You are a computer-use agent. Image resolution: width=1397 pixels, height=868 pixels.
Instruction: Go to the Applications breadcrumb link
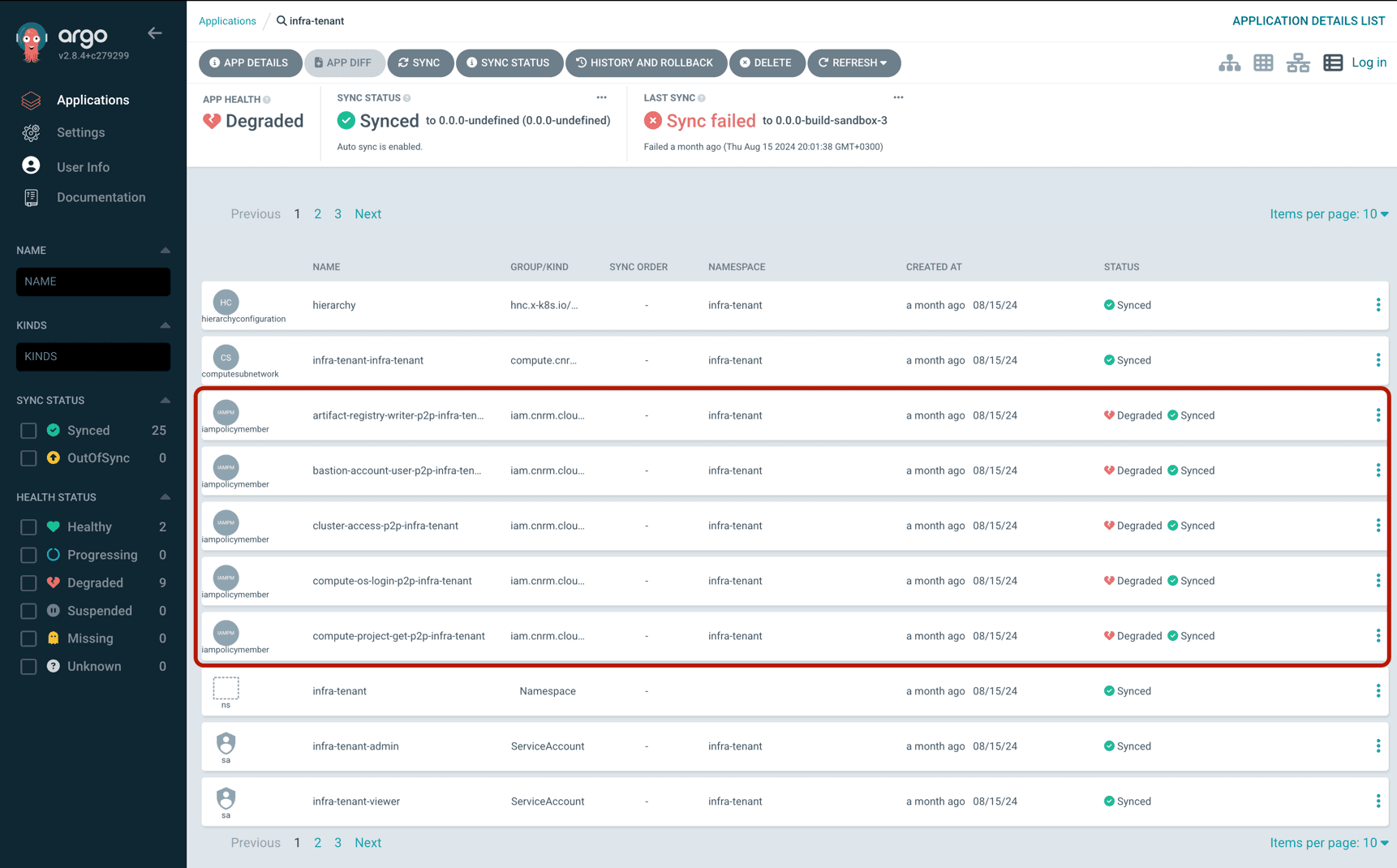[227, 20]
